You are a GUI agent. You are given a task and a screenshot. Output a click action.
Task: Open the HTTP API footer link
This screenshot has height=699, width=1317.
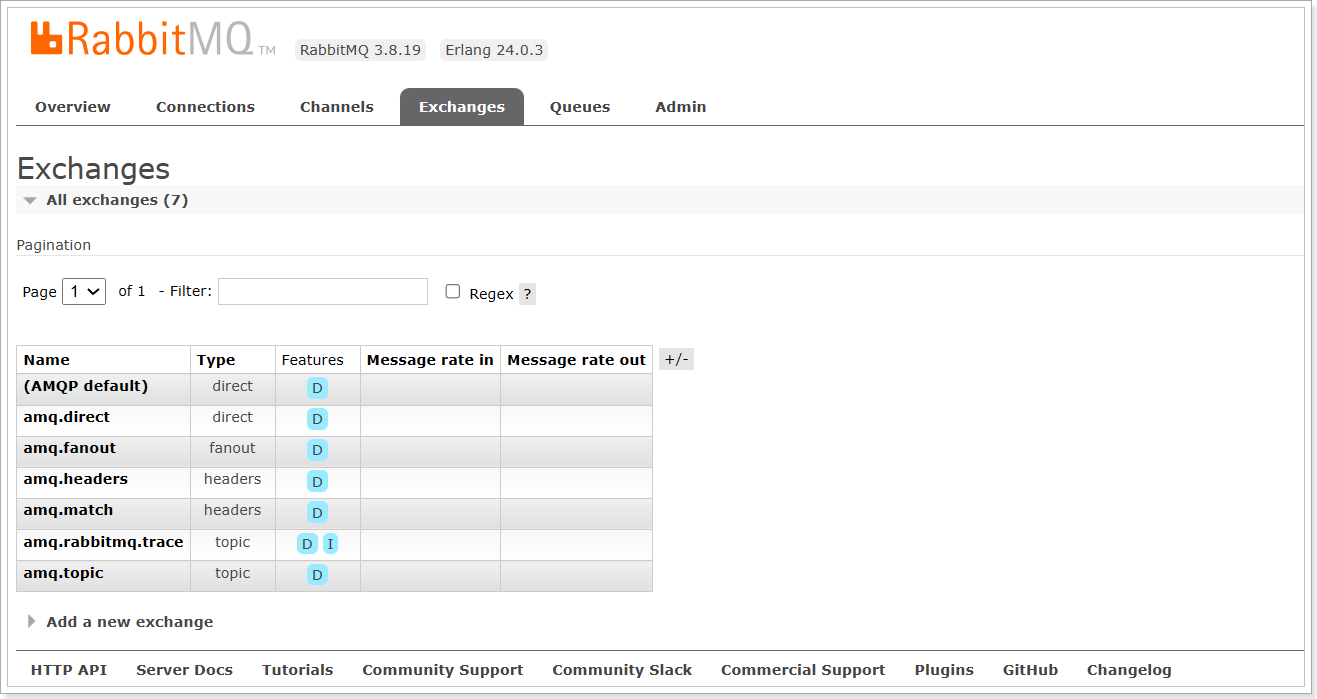click(x=69, y=670)
